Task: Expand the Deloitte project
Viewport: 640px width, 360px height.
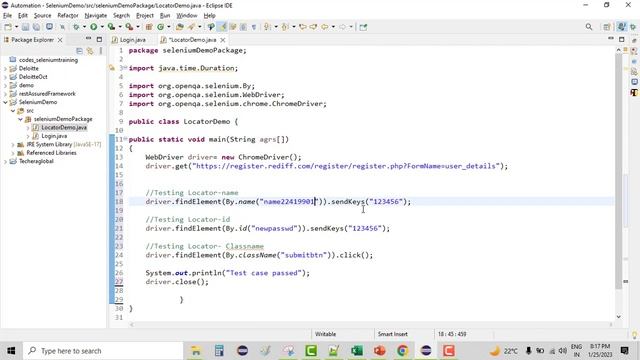Action: (5, 69)
